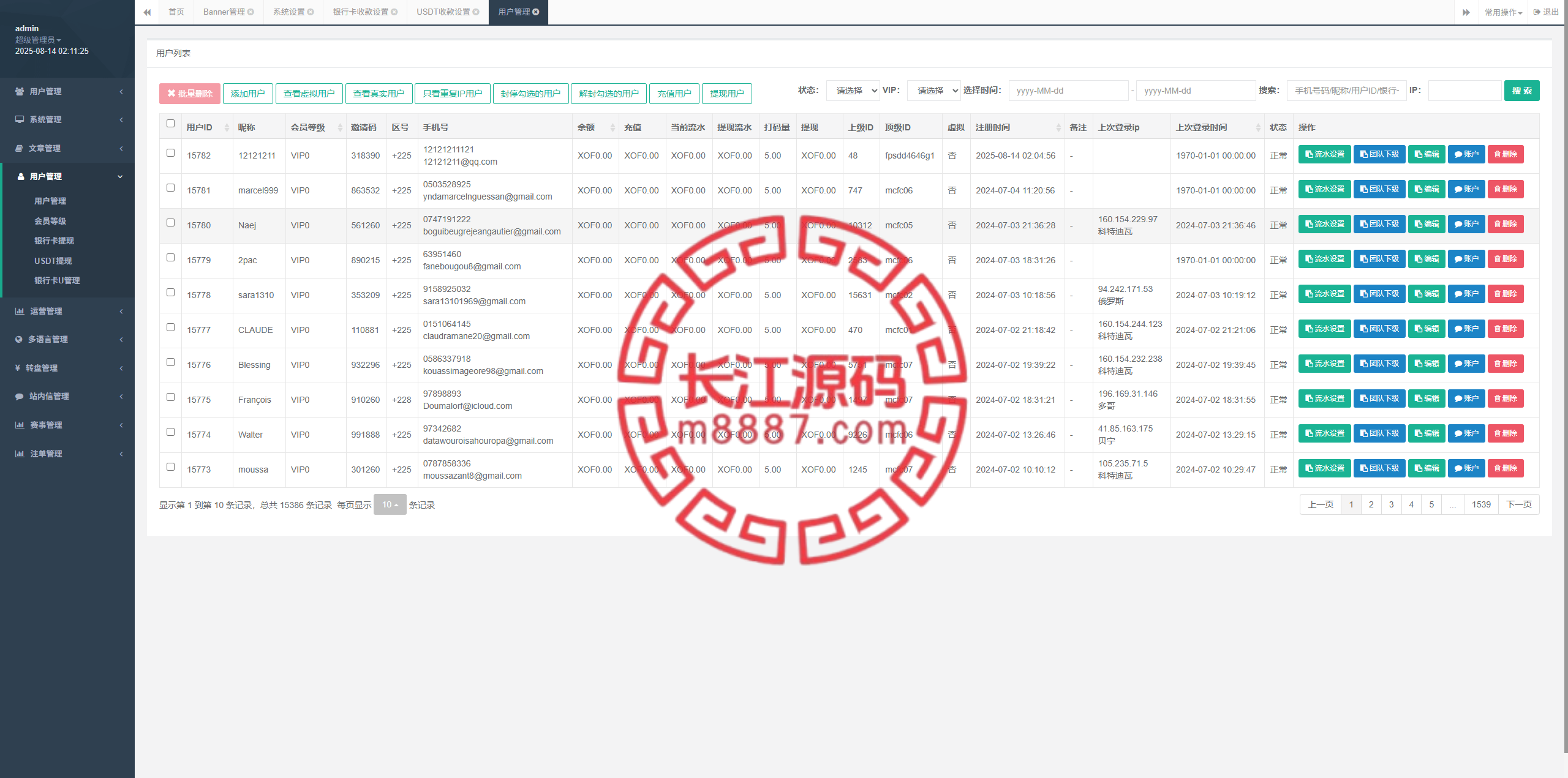Viewport: 1568px width, 778px height.
Task: Click the group icon beside top 用户管理 sidebar
Action: [20, 91]
